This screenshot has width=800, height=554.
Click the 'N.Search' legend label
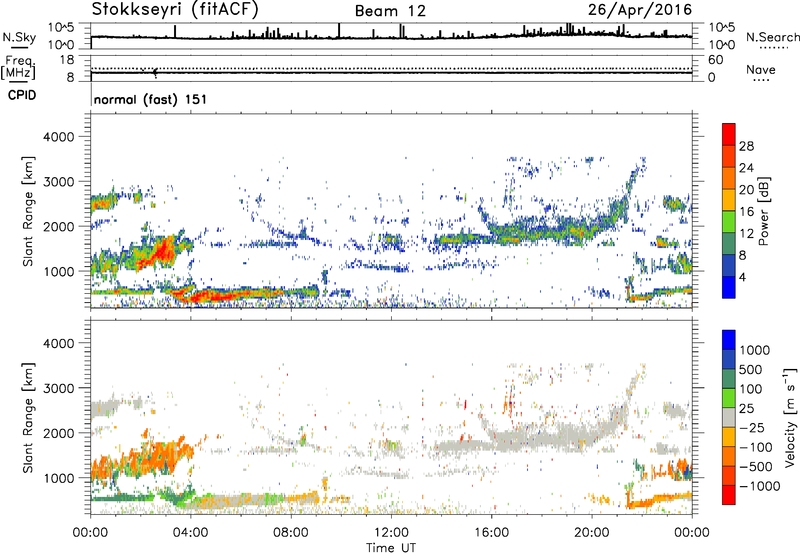(x=772, y=37)
